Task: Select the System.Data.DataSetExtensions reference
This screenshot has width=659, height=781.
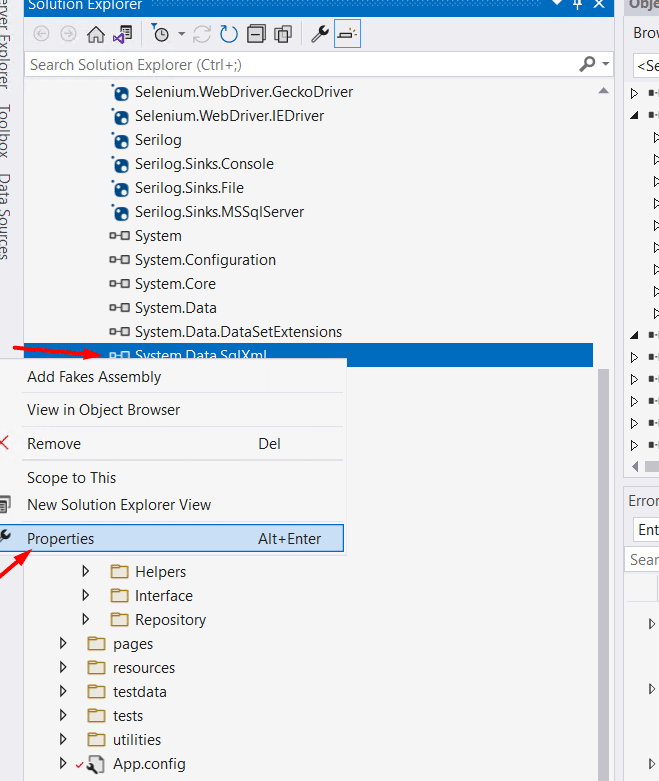Action: pos(238,332)
